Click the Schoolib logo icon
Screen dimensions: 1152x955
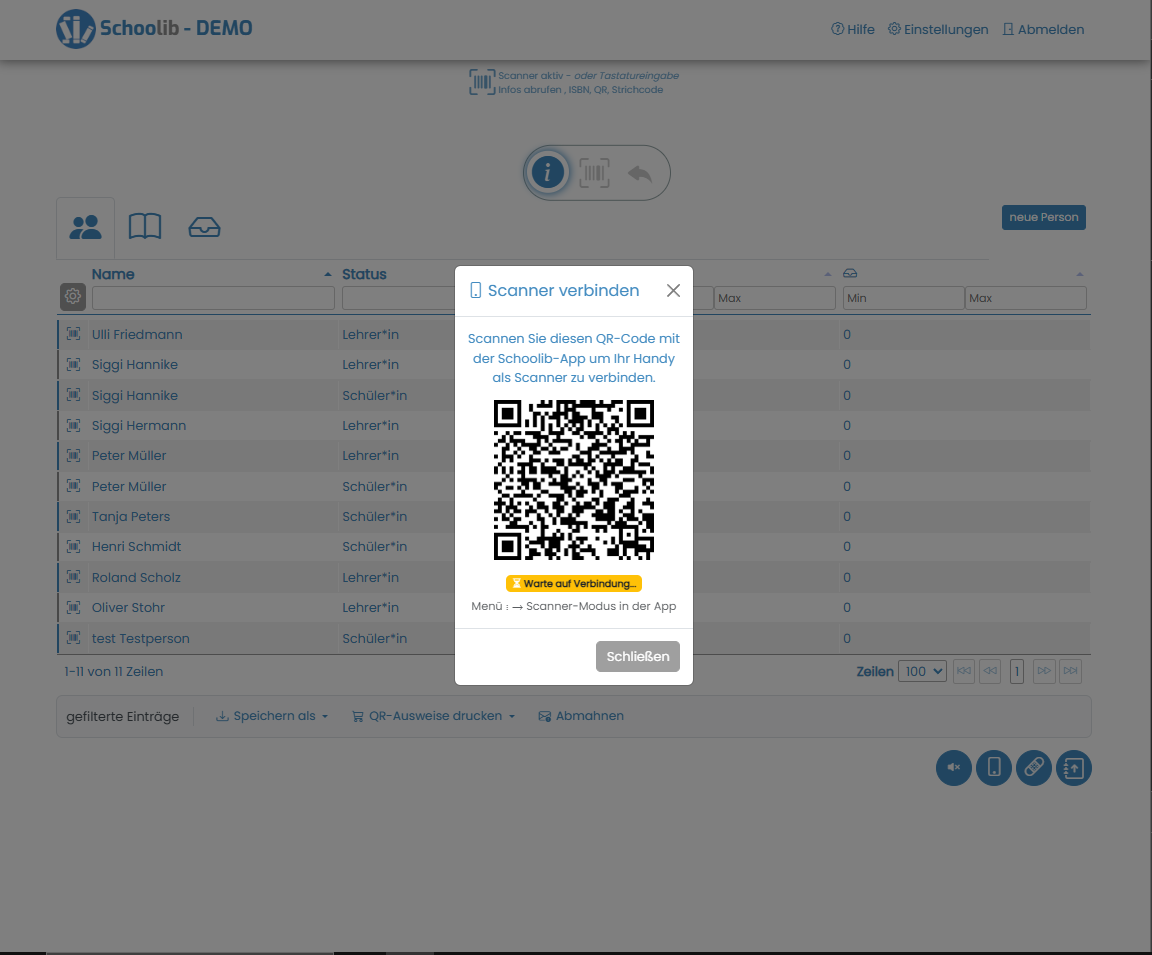[x=75, y=29]
